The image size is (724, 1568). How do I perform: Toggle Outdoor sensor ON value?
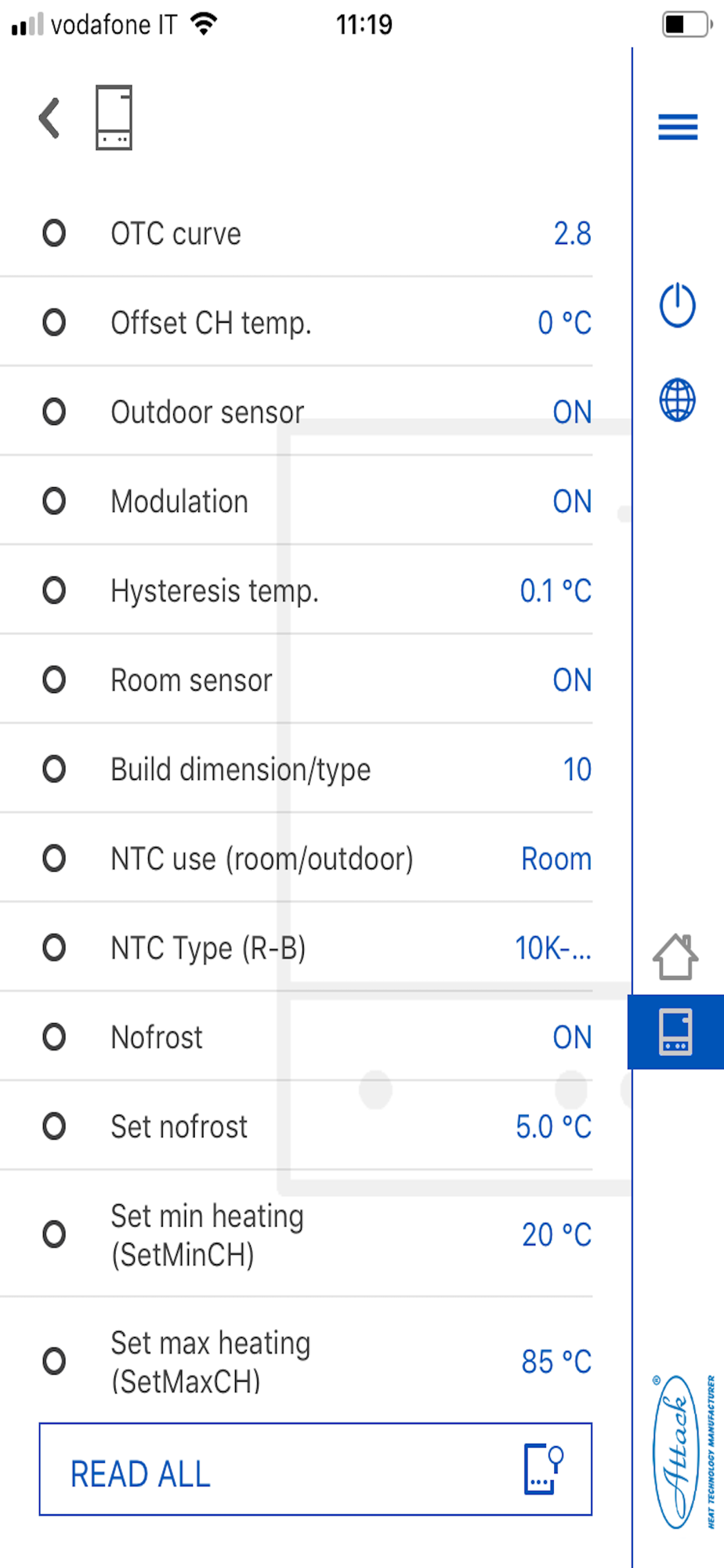pyautogui.click(x=572, y=412)
